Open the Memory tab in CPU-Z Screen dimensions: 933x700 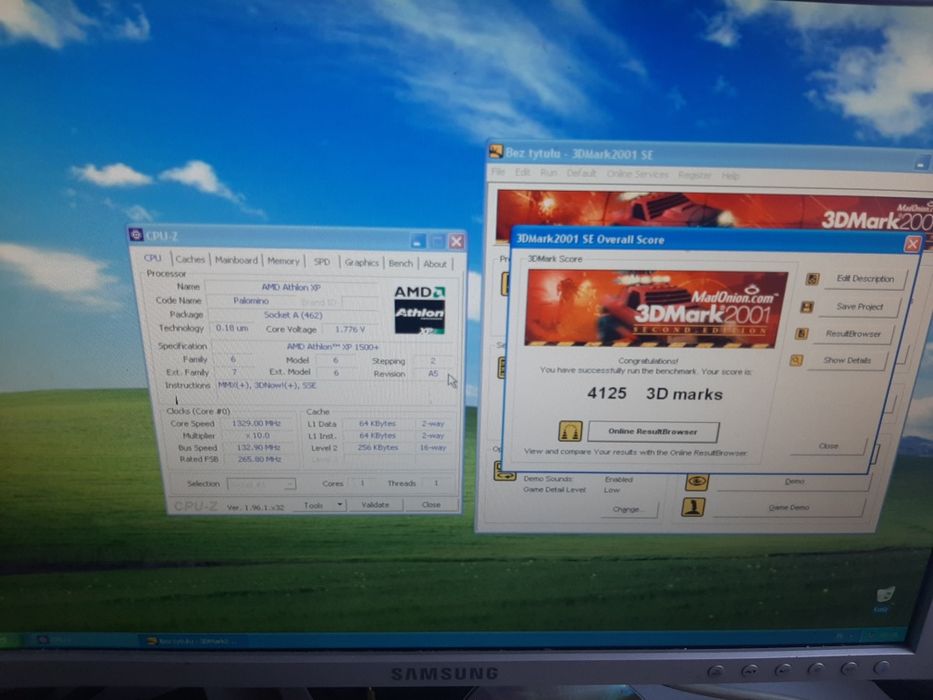coord(283,261)
